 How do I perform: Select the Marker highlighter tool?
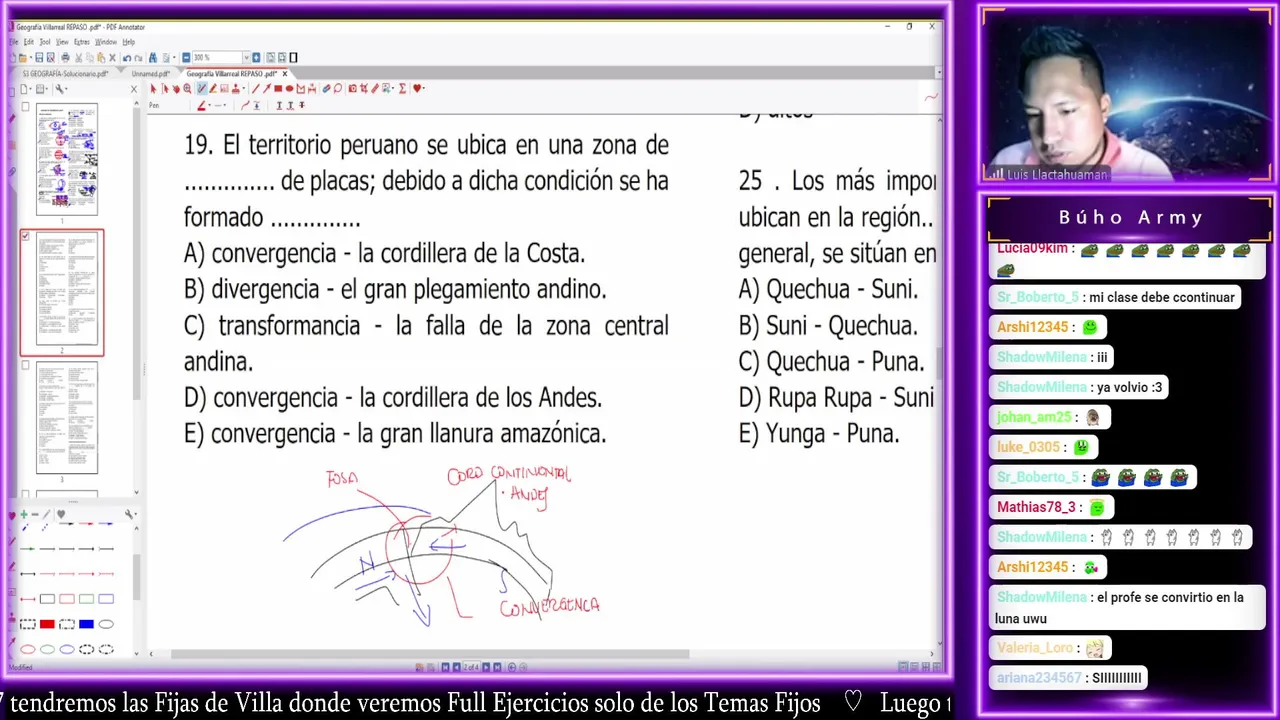coord(213,88)
